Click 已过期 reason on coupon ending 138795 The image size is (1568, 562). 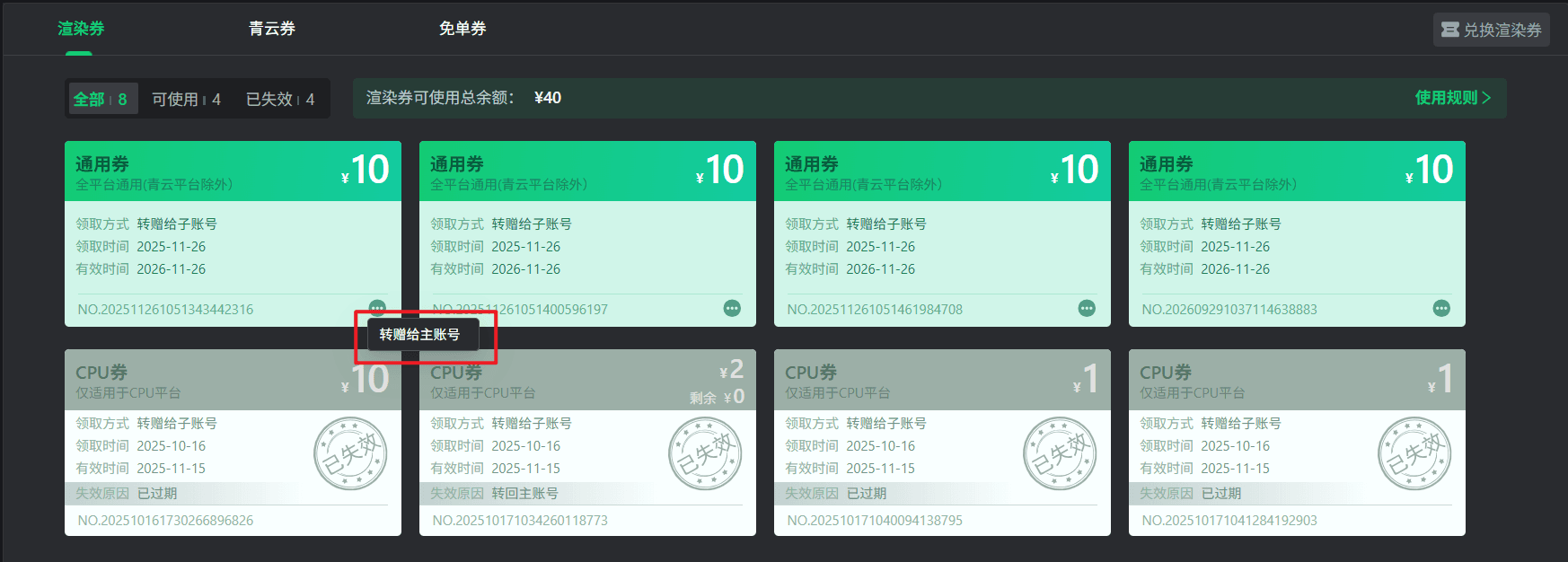(867, 494)
